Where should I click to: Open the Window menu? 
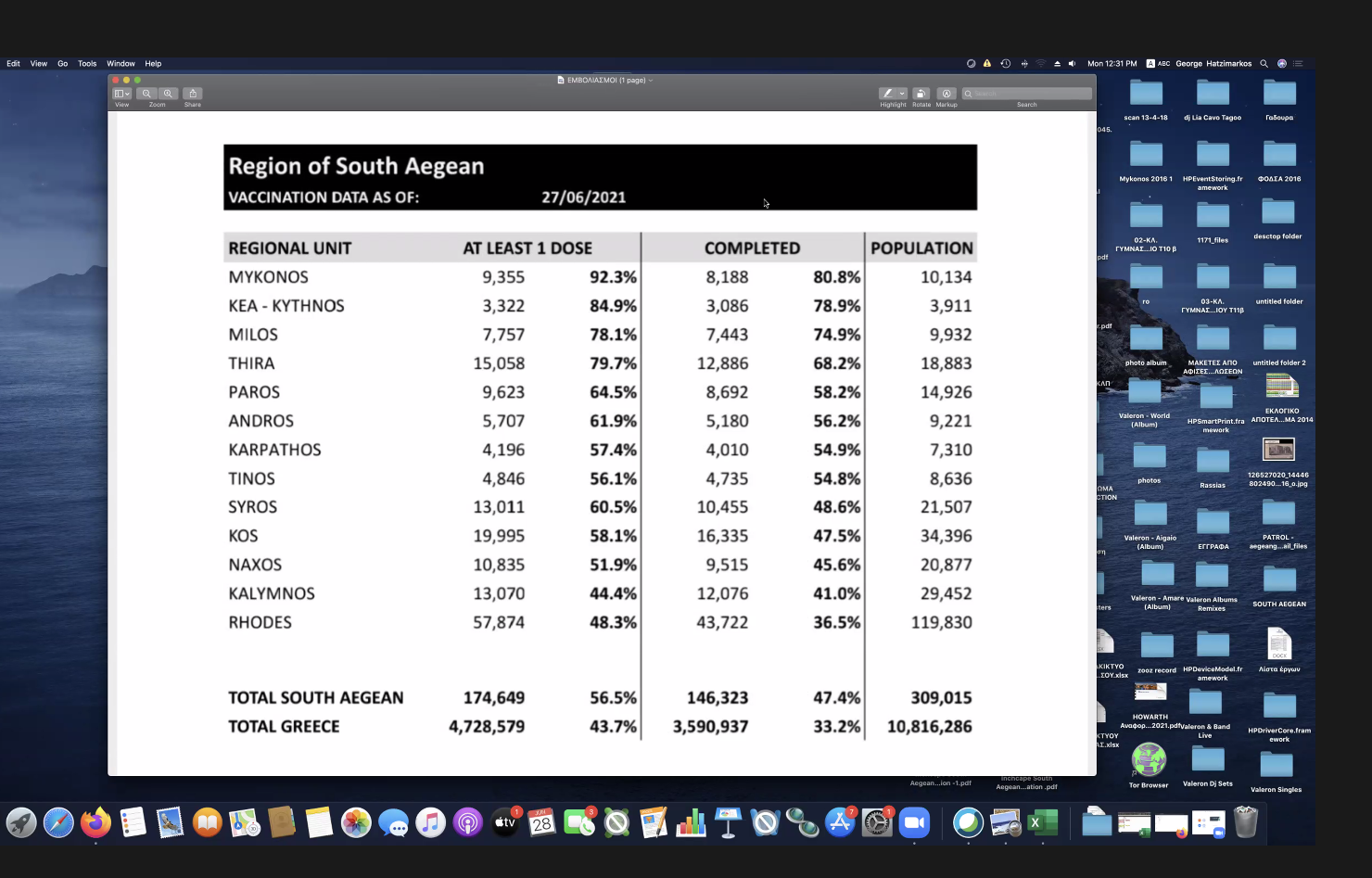(x=121, y=64)
